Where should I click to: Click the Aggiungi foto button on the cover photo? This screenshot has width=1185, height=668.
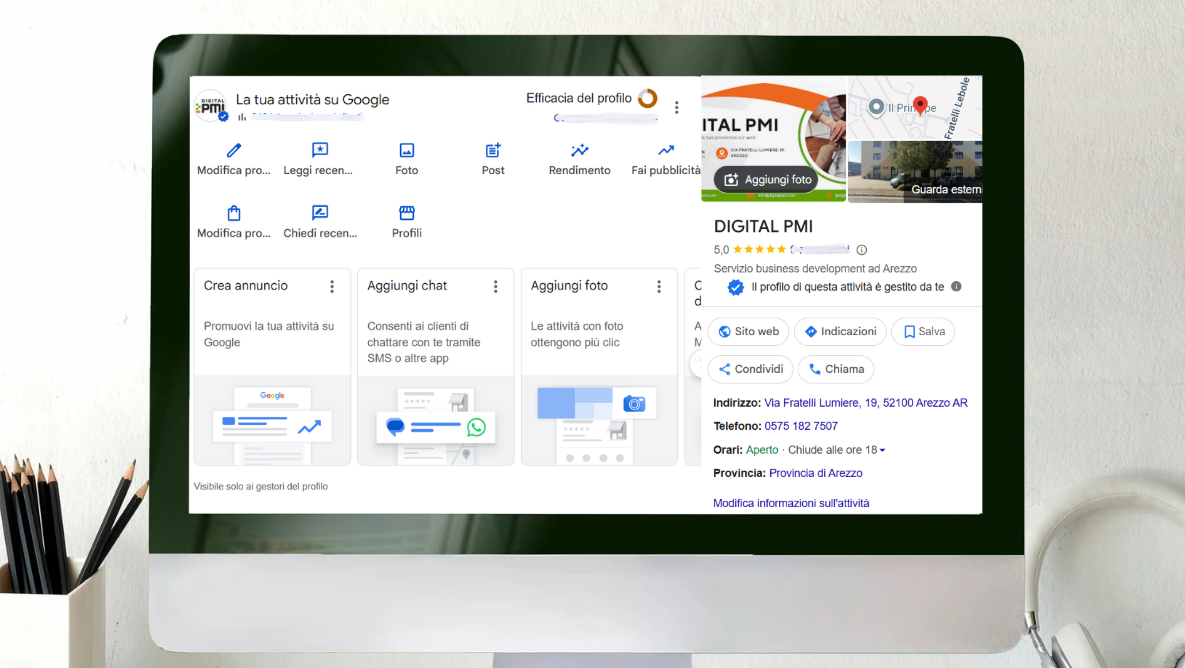click(x=768, y=180)
